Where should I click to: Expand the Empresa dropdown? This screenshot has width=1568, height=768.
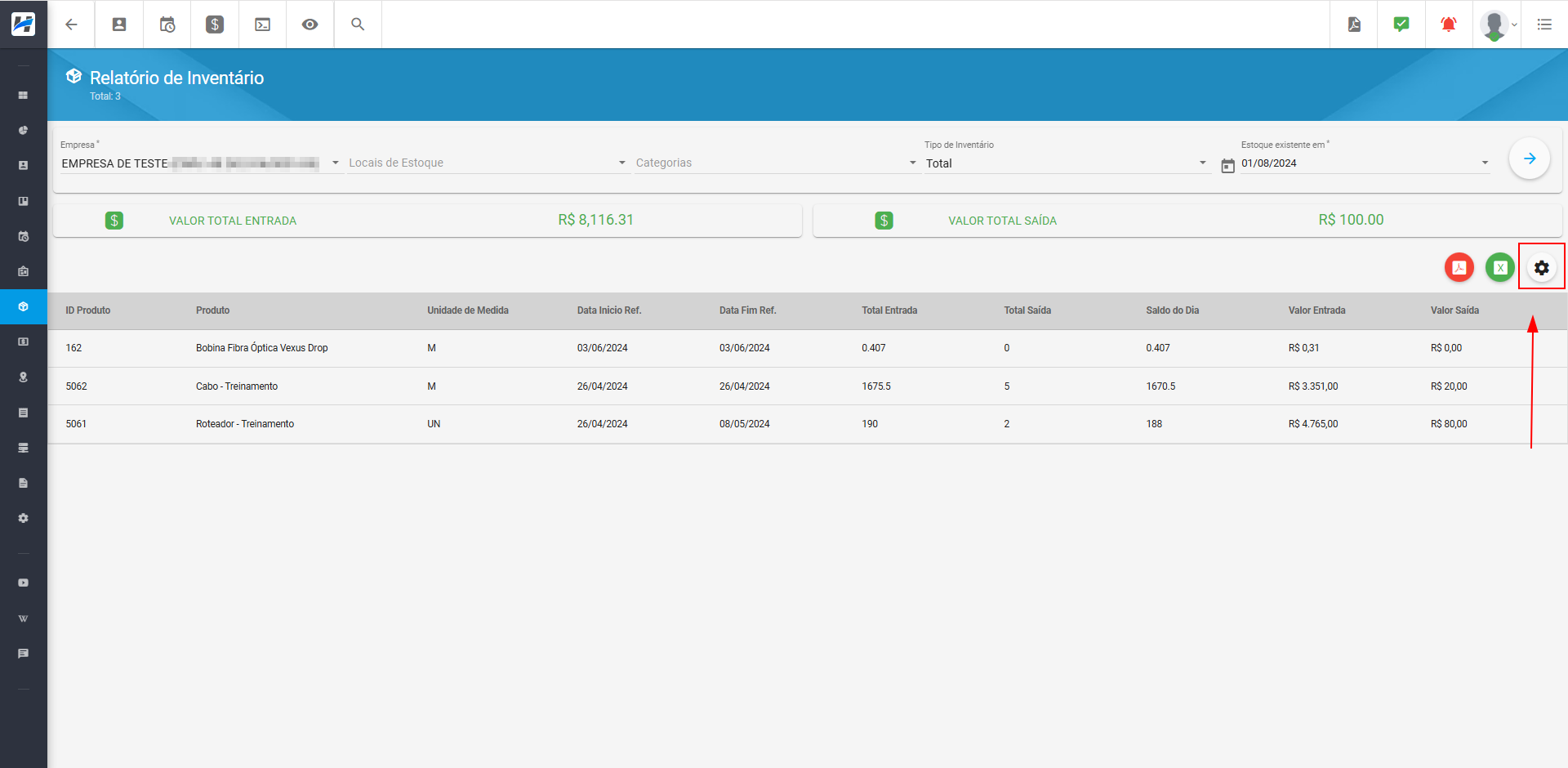point(201,163)
